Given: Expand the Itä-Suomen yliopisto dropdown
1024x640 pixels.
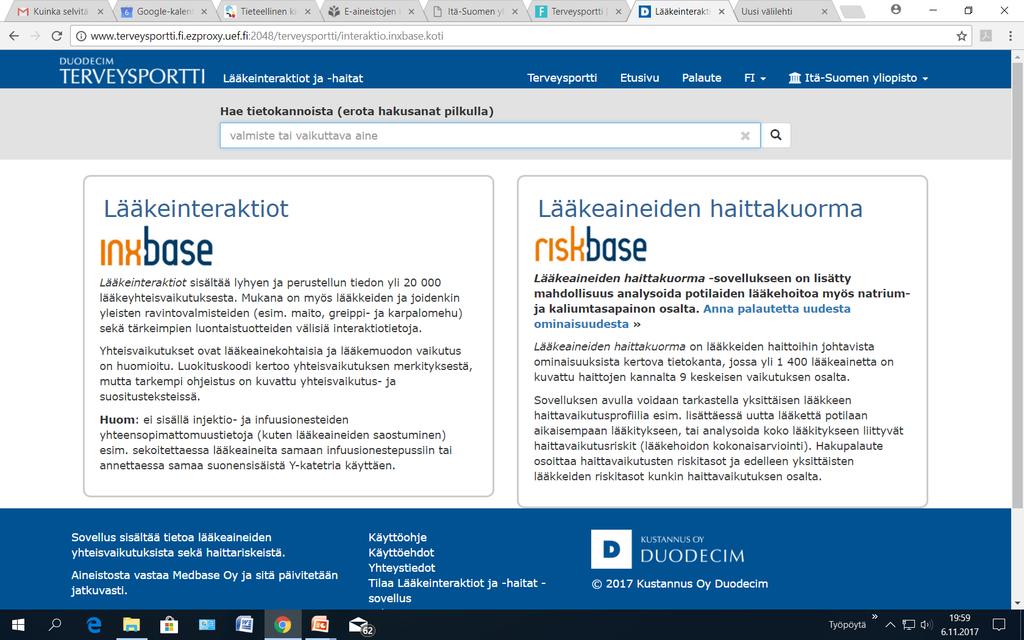Looking at the screenshot, I should 858,78.
